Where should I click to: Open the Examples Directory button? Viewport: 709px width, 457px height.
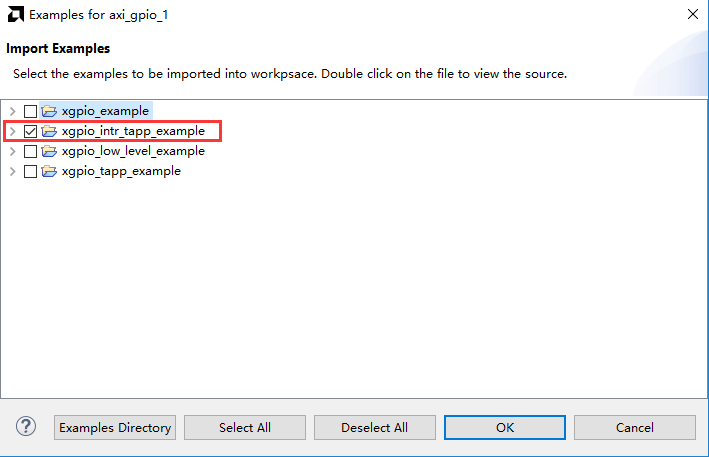115,428
